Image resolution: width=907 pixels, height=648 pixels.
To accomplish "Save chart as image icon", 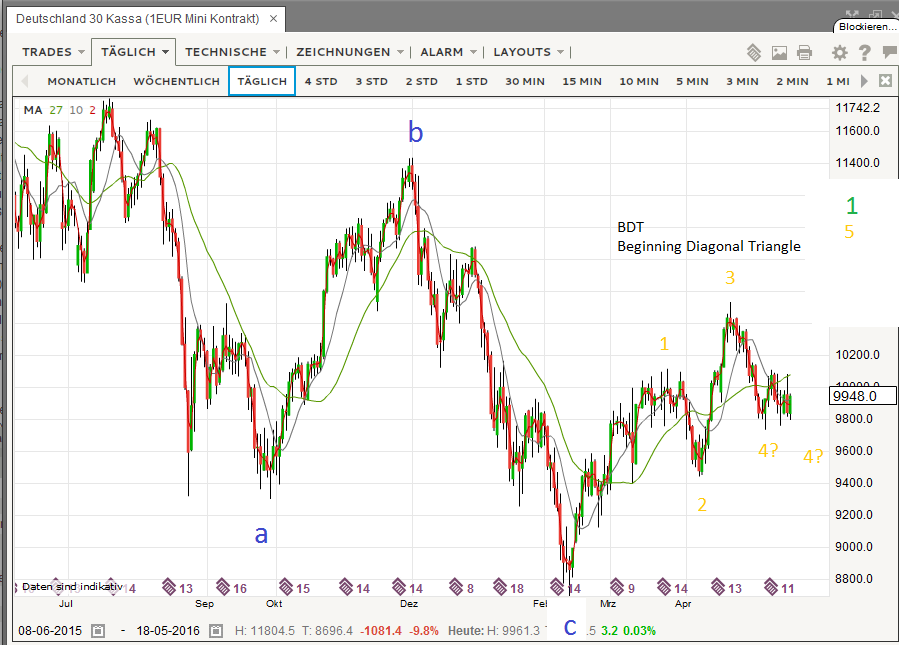I will (x=779, y=52).
